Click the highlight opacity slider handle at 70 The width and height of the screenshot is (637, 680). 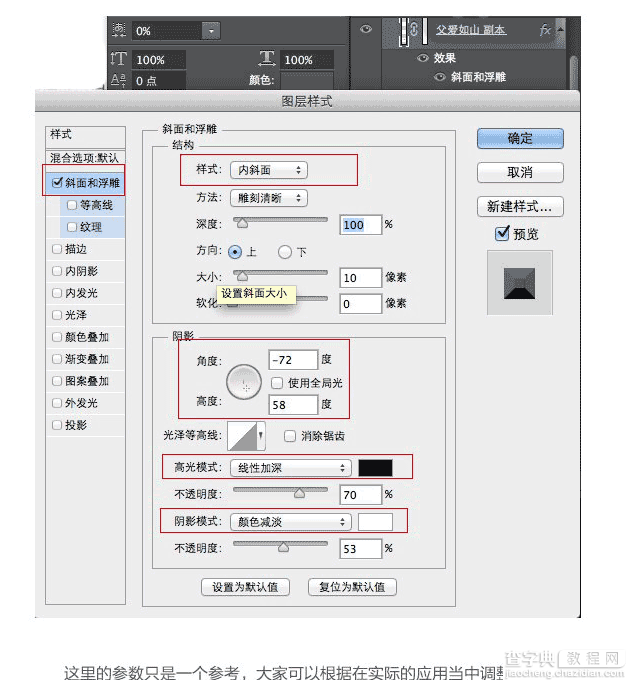pyautogui.click(x=299, y=493)
